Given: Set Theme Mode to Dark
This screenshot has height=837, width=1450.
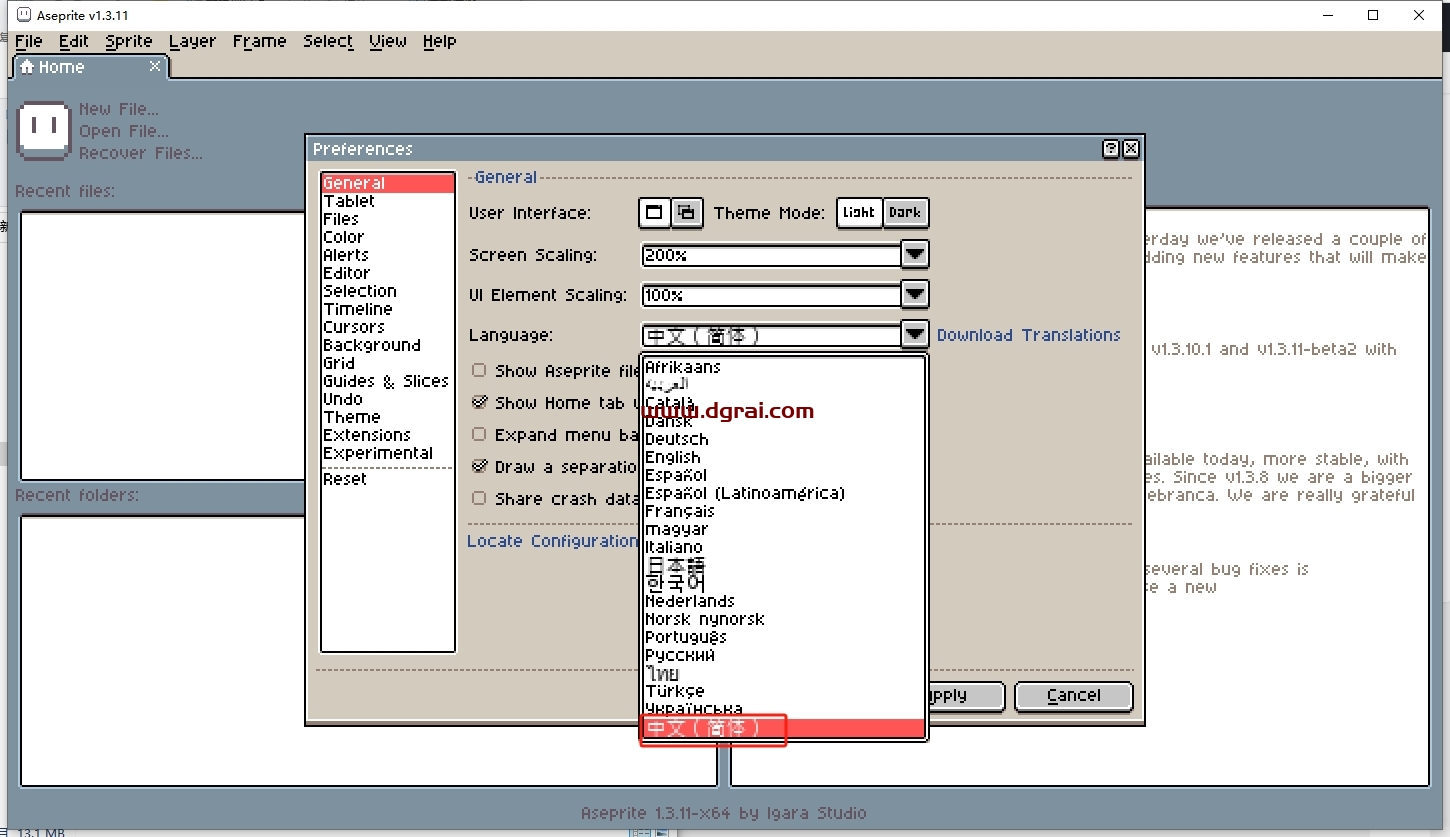Looking at the screenshot, I should [x=906, y=212].
